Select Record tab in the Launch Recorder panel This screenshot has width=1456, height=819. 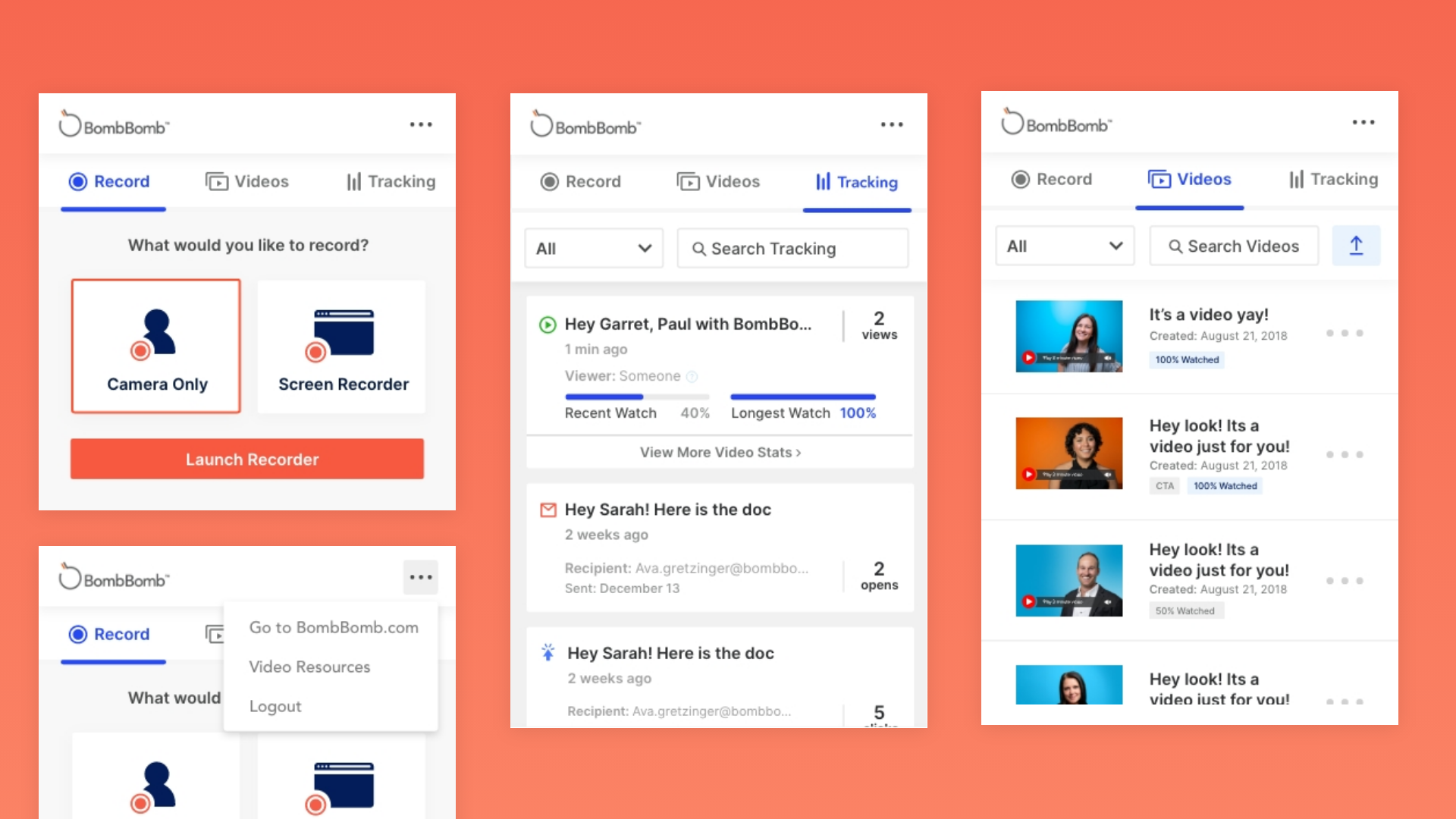click(110, 182)
